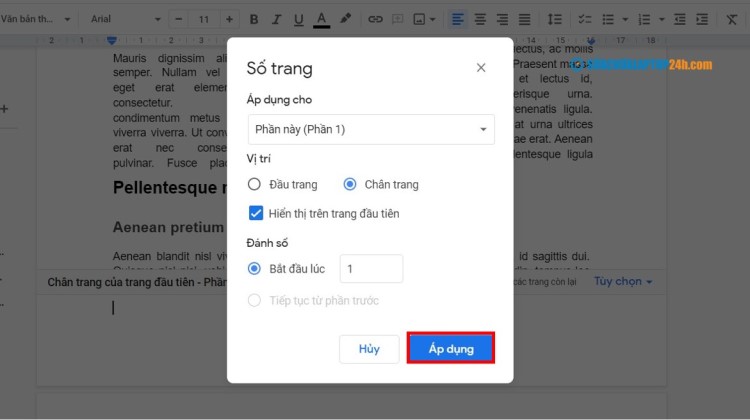Open the Tùy chọn footer menu
750x420 pixels.
[x=623, y=281]
